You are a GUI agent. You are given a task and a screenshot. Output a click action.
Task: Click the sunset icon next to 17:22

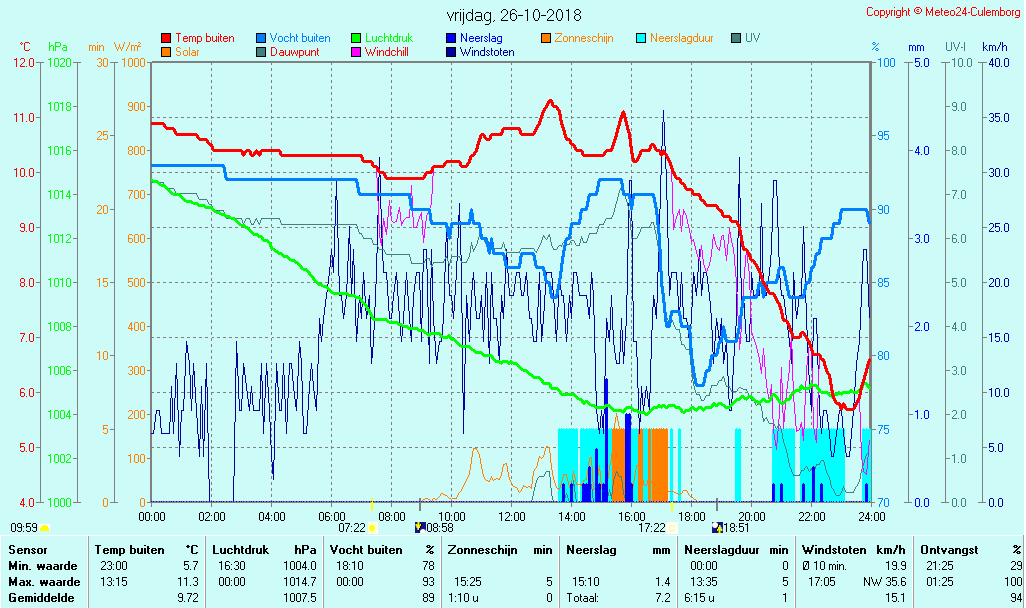[673, 527]
